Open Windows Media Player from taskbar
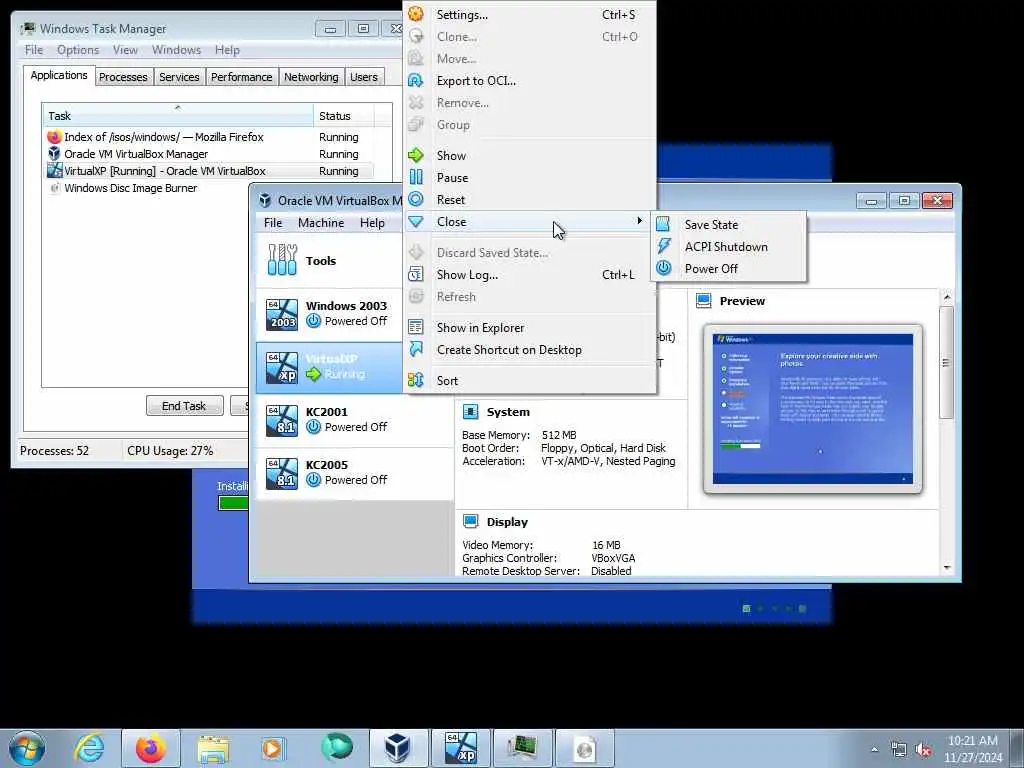Image resolution: width=1024 pixels, height=768 pixels. tap(273, 748)
